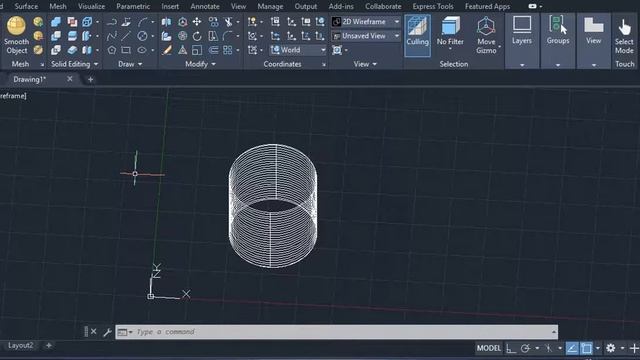Open the Insert ribbon tab
Image resolution: width=640 pixels, height=360 pixels.
coord(170,6)
